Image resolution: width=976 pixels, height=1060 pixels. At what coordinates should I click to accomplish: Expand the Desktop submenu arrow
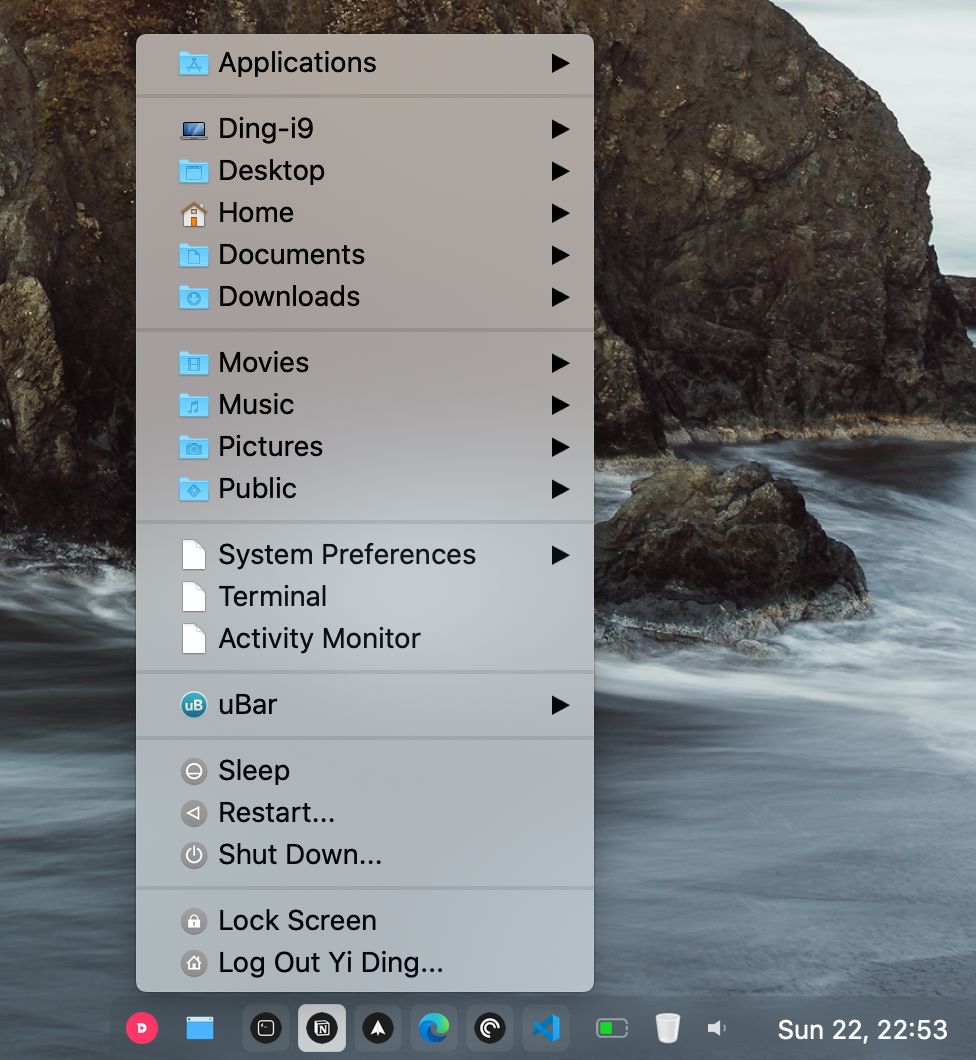click(560, 171)
